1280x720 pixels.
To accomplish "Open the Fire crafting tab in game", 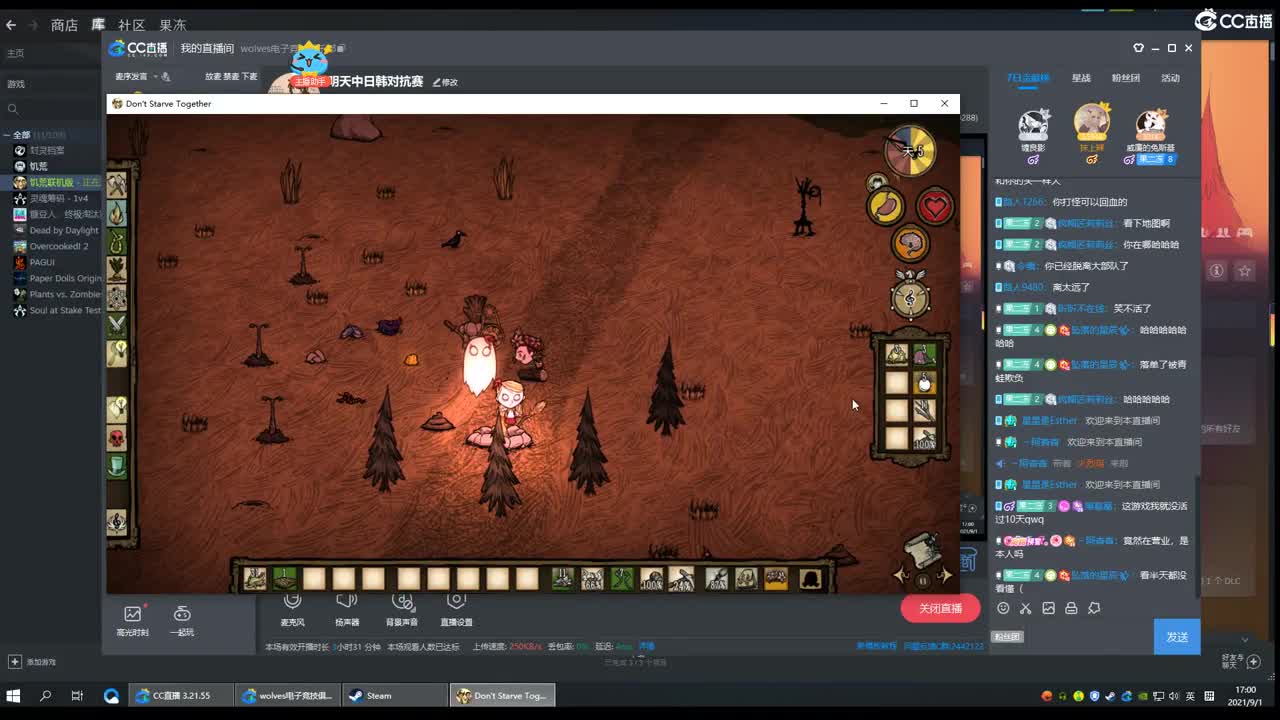I will tap(117, 214).
